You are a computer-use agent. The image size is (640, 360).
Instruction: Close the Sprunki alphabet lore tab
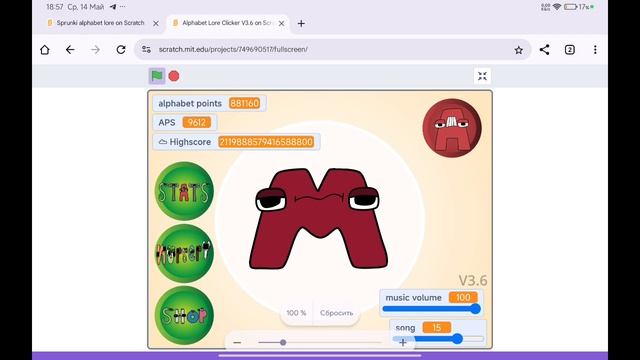156,24
